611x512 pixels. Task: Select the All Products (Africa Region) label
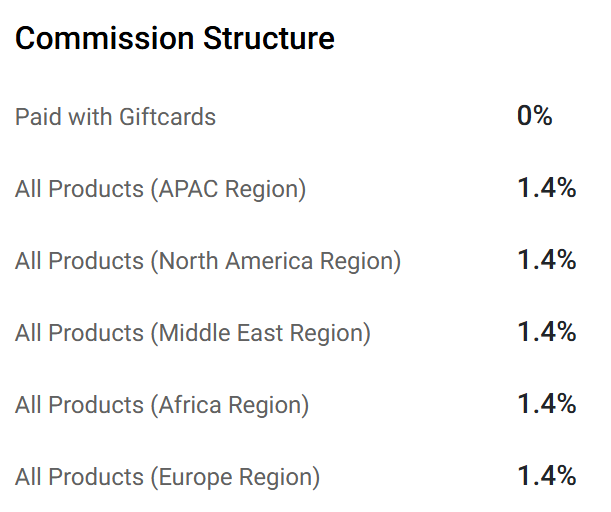162,405
